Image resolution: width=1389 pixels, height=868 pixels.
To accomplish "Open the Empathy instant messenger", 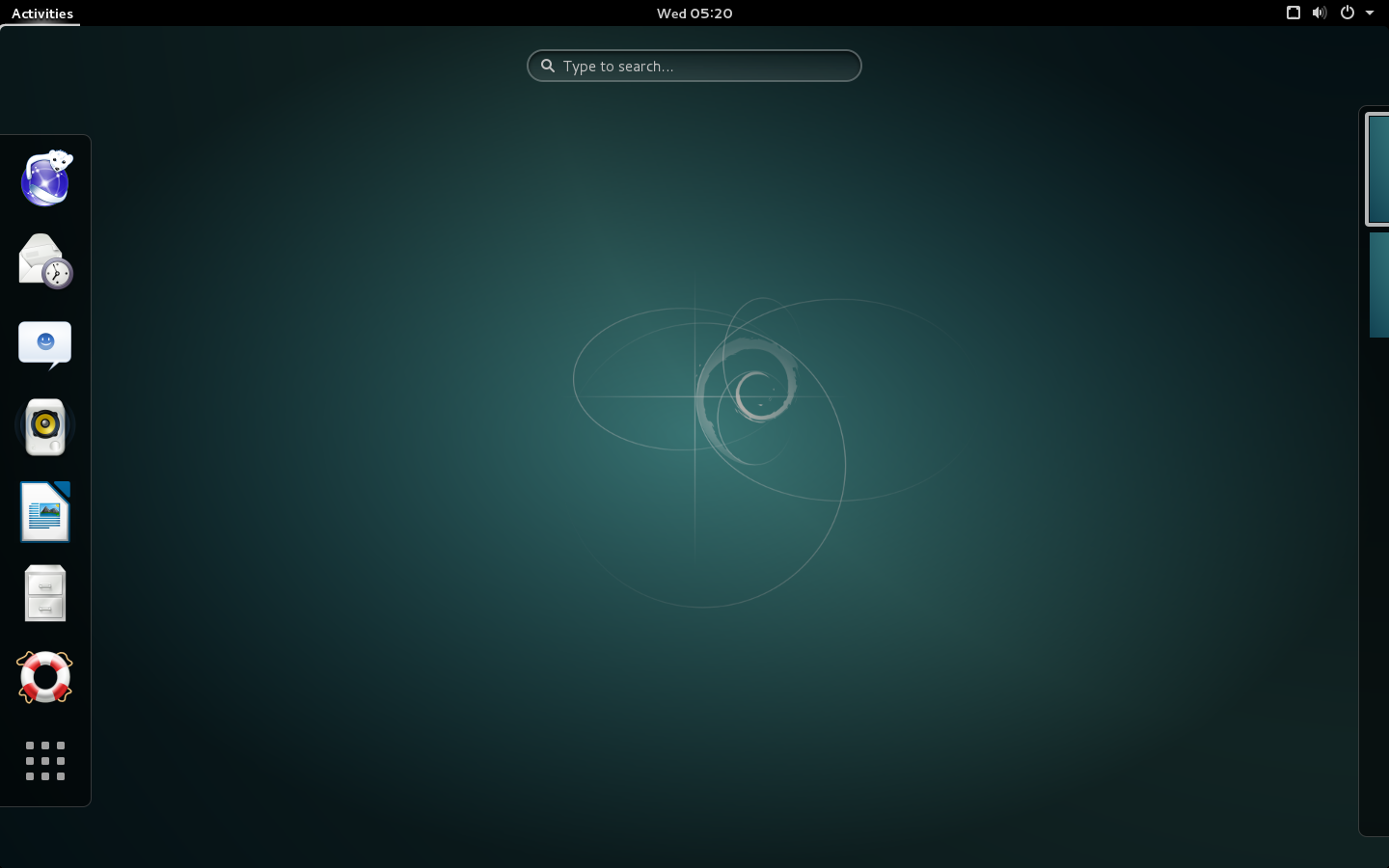I will [x=44, y=343].
